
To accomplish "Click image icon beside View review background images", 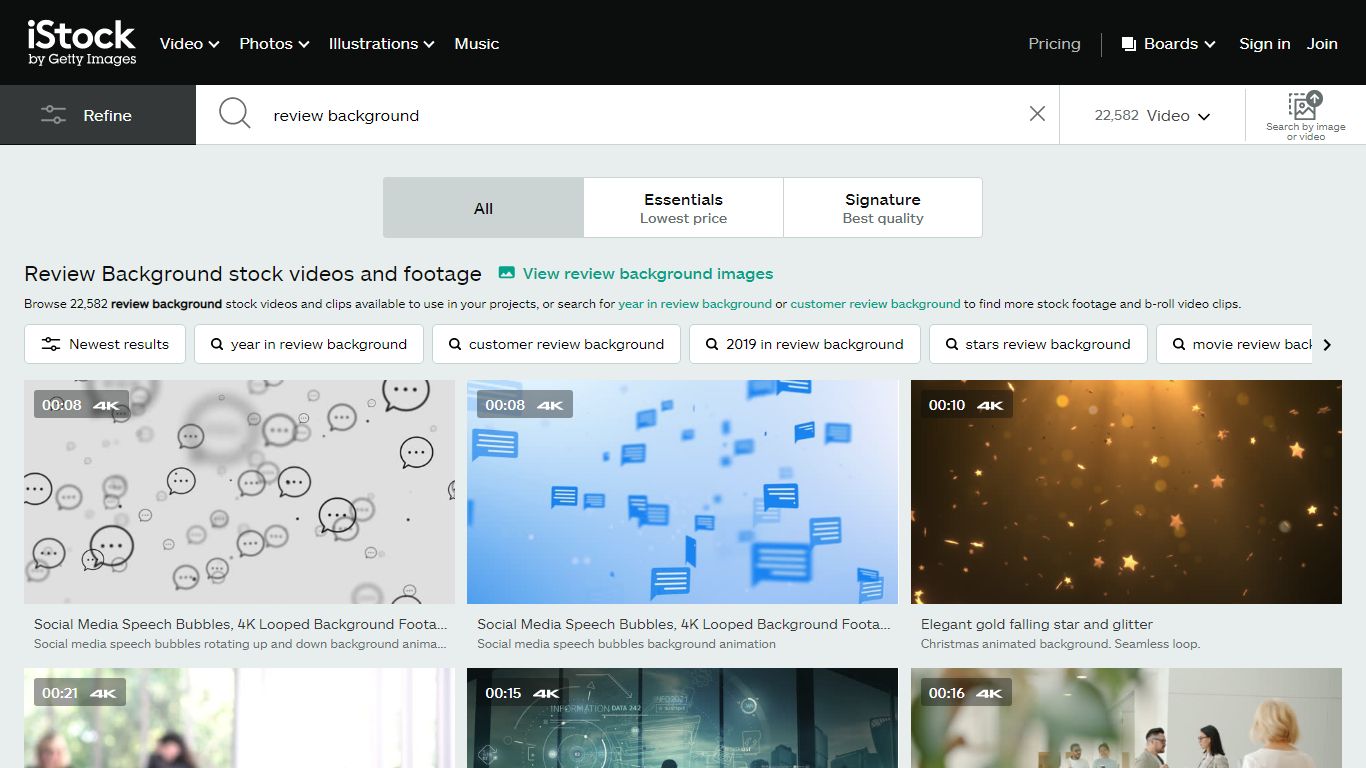I will (507, 273).
